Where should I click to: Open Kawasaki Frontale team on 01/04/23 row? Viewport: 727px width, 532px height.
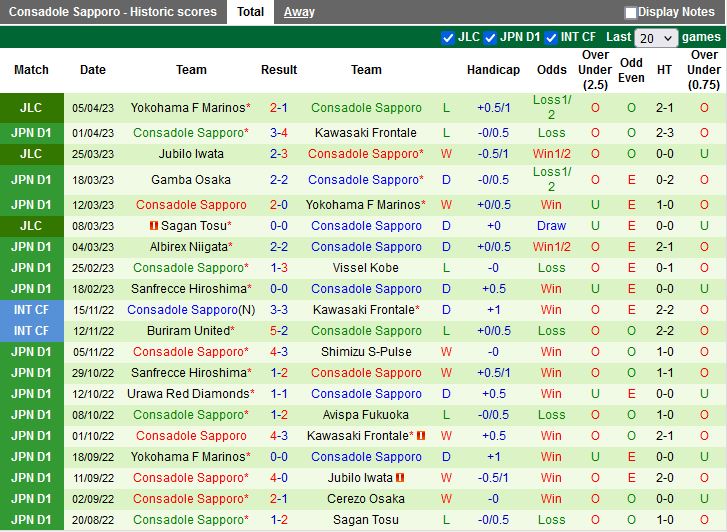point(366,133)
